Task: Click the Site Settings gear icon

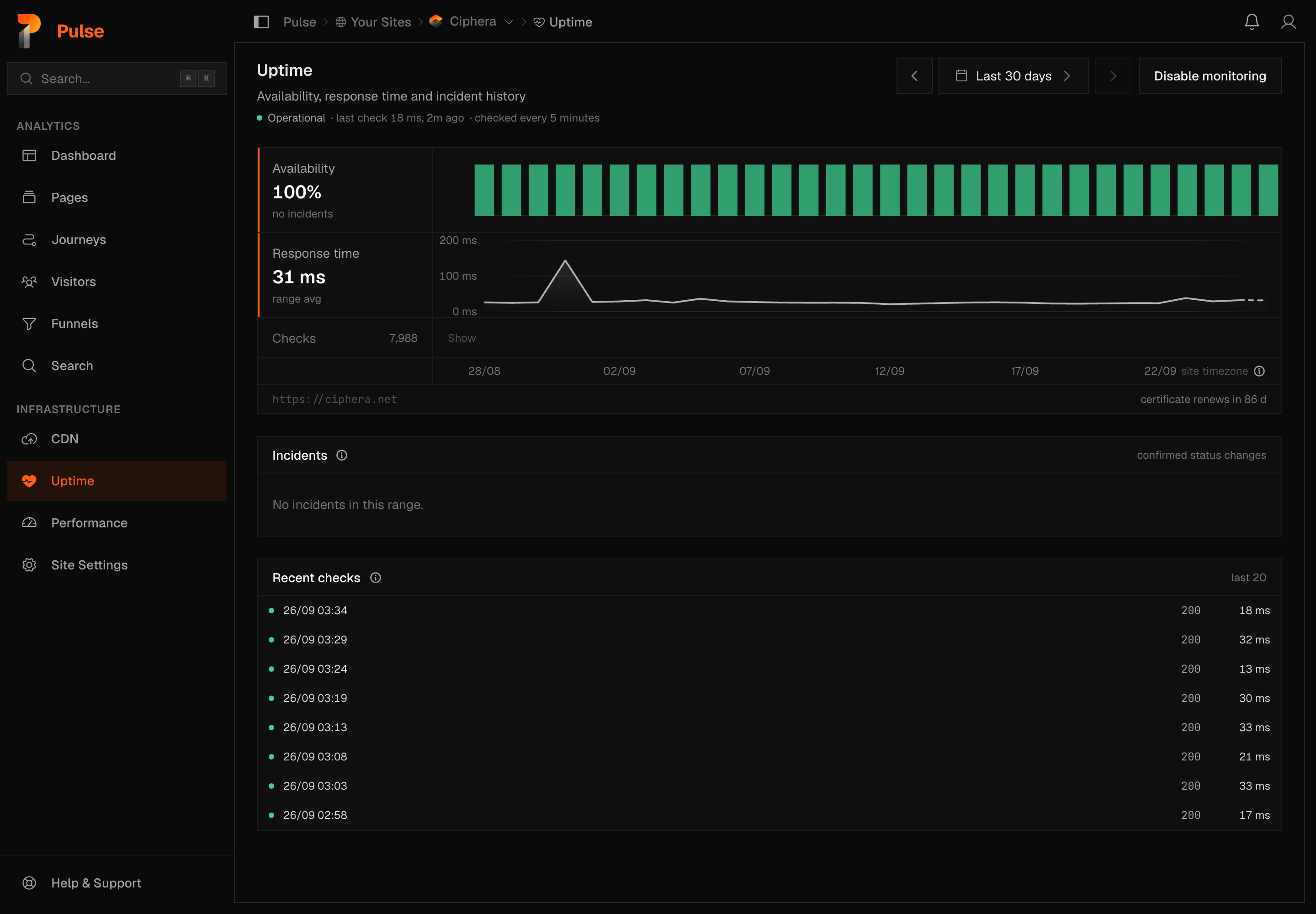Action: pos(29,565)
